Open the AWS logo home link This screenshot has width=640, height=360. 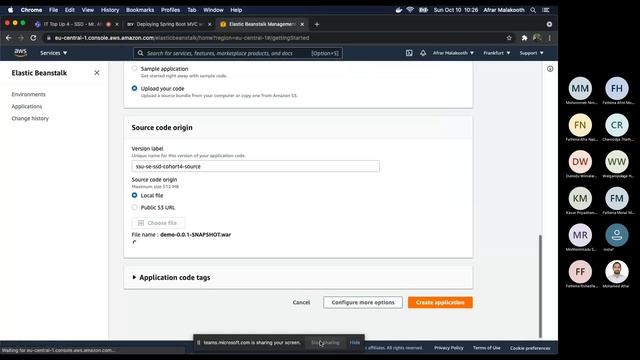[20, 52]
